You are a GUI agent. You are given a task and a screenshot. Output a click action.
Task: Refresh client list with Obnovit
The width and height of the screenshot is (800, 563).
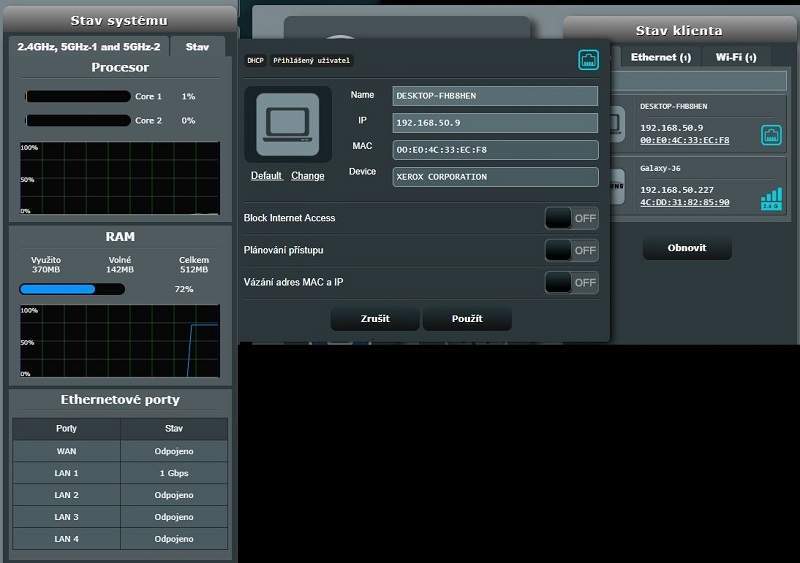point(687,248)
